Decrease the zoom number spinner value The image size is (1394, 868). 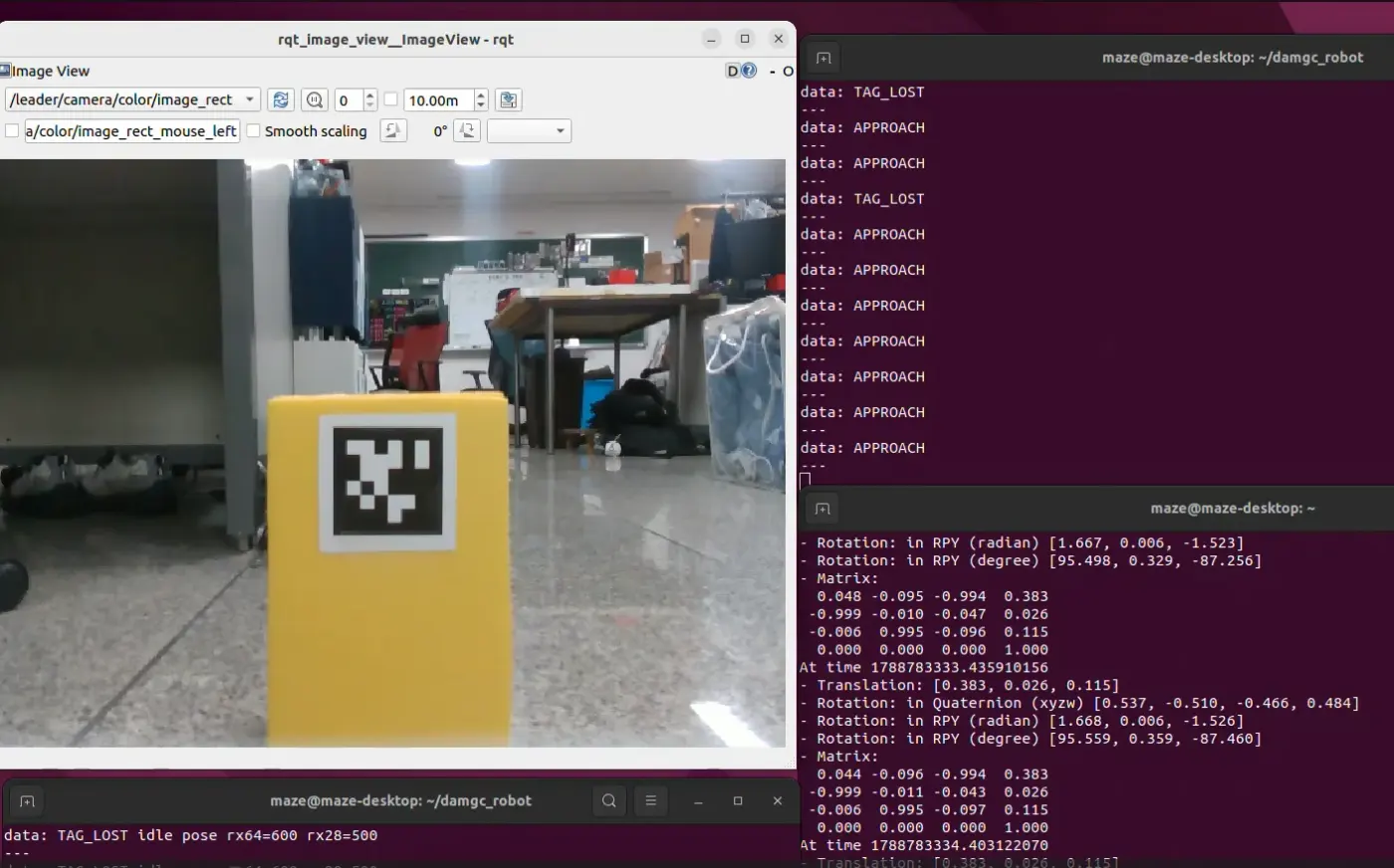[370, 105]
